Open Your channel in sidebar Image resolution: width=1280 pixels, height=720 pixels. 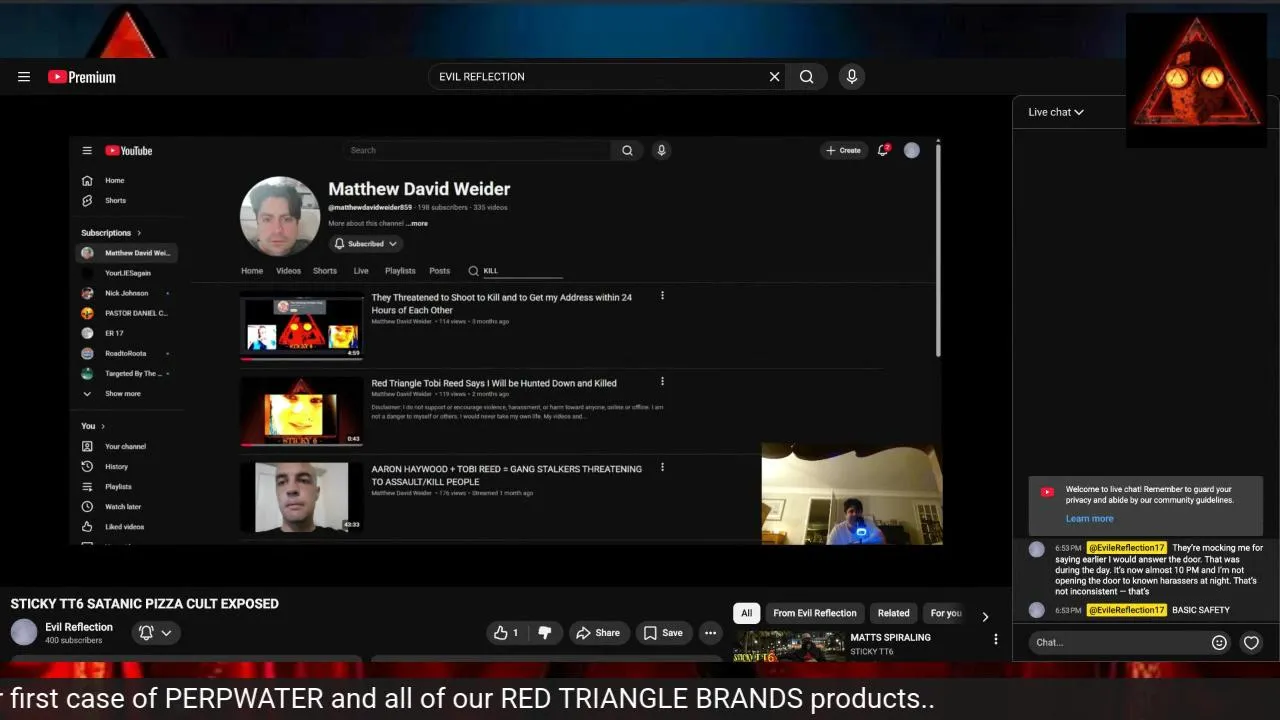126,447
